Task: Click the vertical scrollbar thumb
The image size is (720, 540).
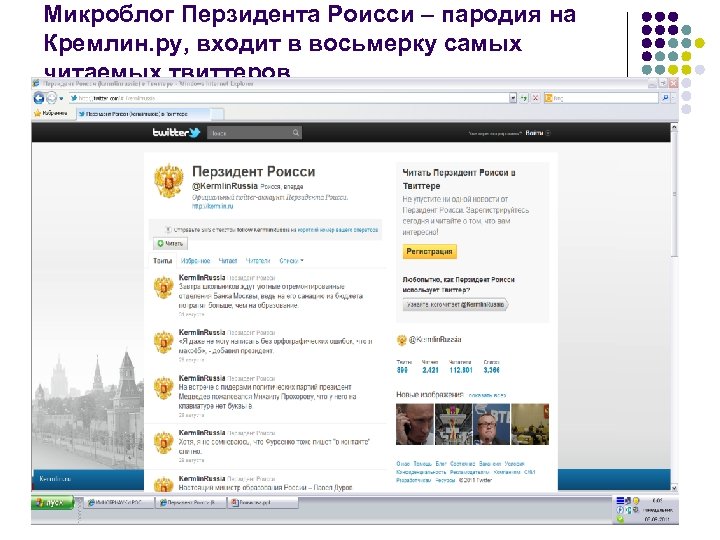Action: click(674, 195)
